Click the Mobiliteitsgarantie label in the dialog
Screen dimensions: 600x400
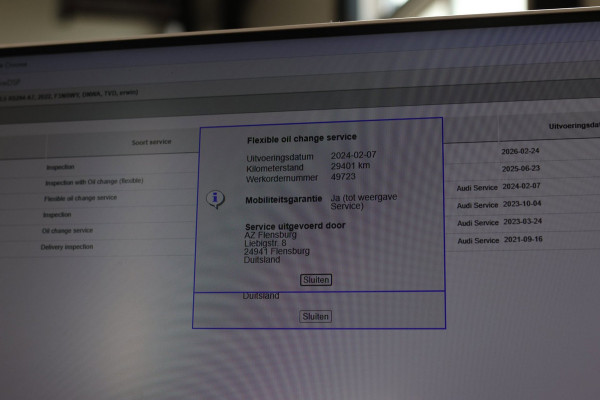click(284, 200)
